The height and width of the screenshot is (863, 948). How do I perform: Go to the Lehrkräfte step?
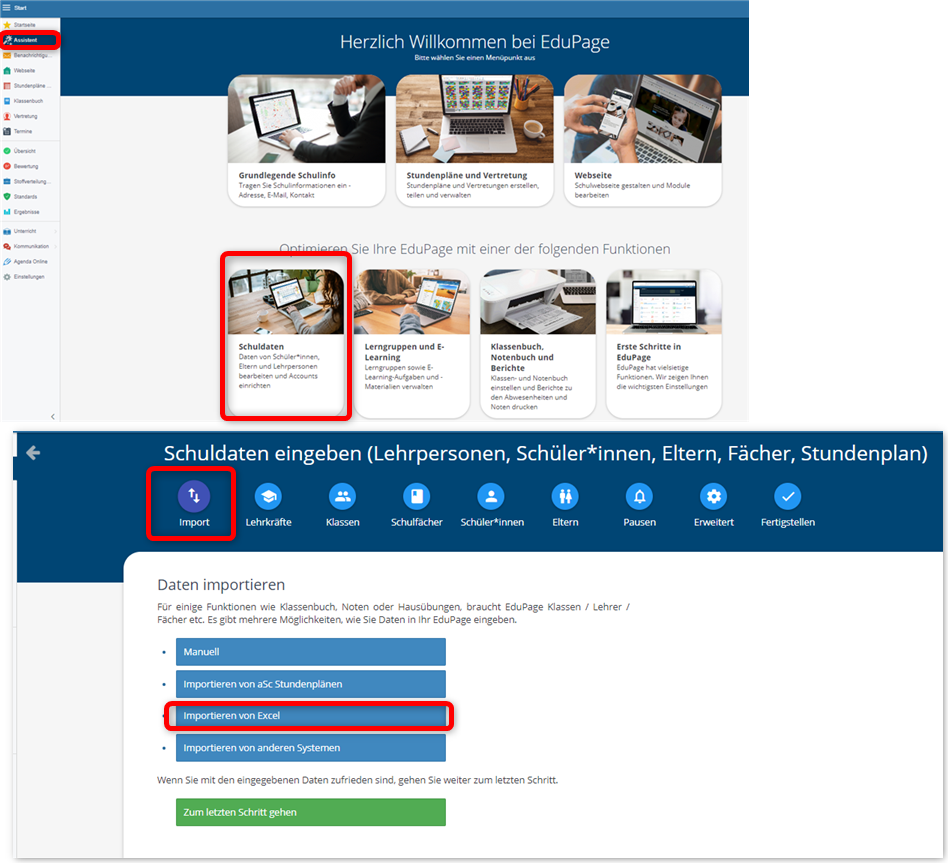268,505
